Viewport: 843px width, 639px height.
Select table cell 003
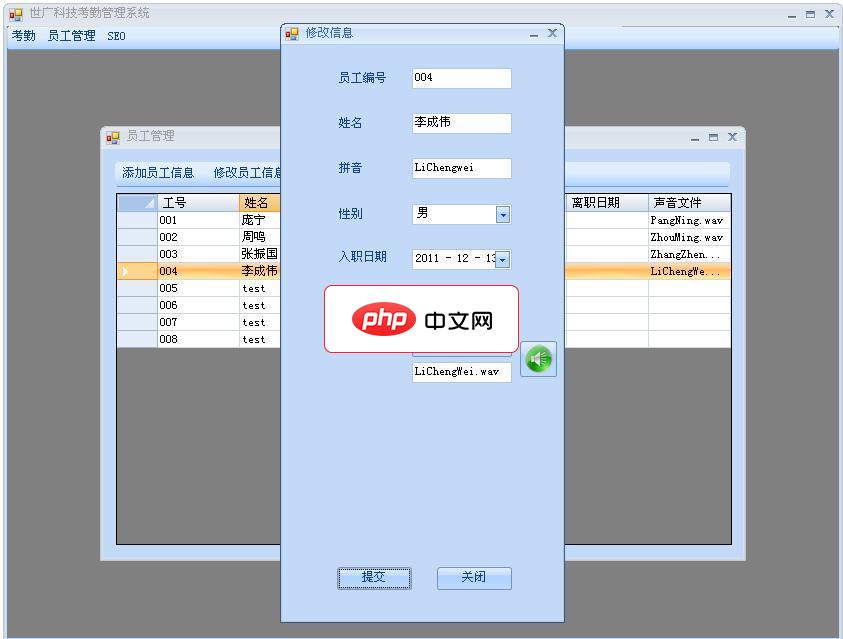coord(198,254)
